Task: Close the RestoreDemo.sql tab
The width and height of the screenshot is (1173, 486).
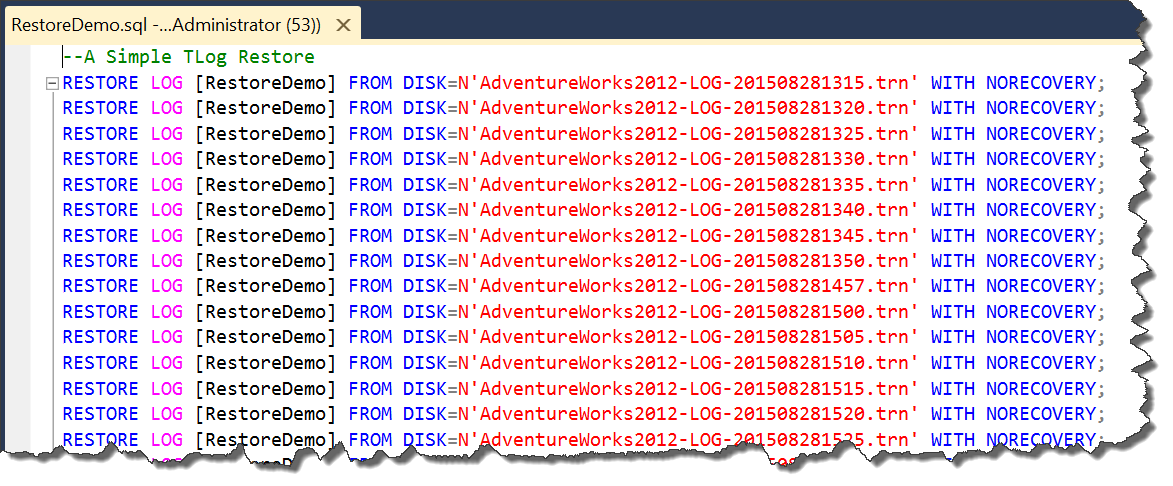Action: point(343,25)
